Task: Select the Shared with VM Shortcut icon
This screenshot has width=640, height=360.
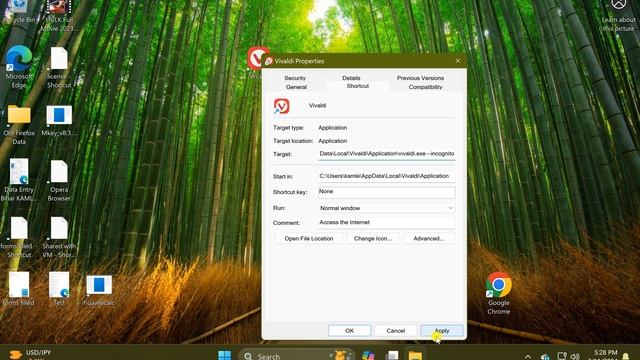Action: [59, 237]
